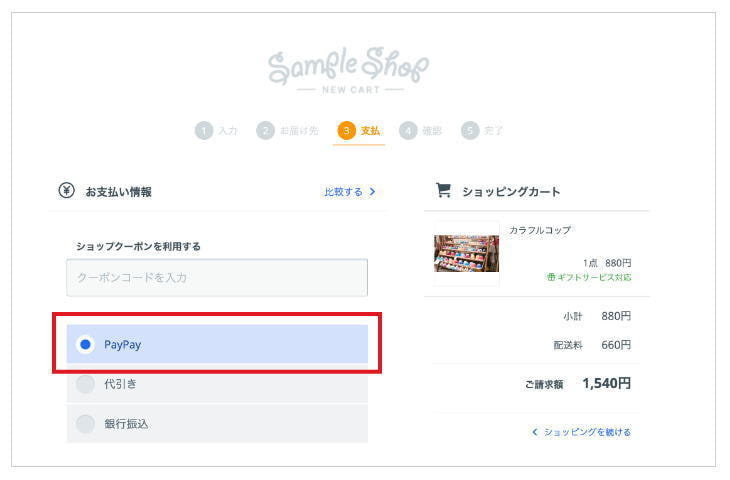Click step 4 circle icon 確認
Viewport: 730px width, 480px height.
pos(408,131)
